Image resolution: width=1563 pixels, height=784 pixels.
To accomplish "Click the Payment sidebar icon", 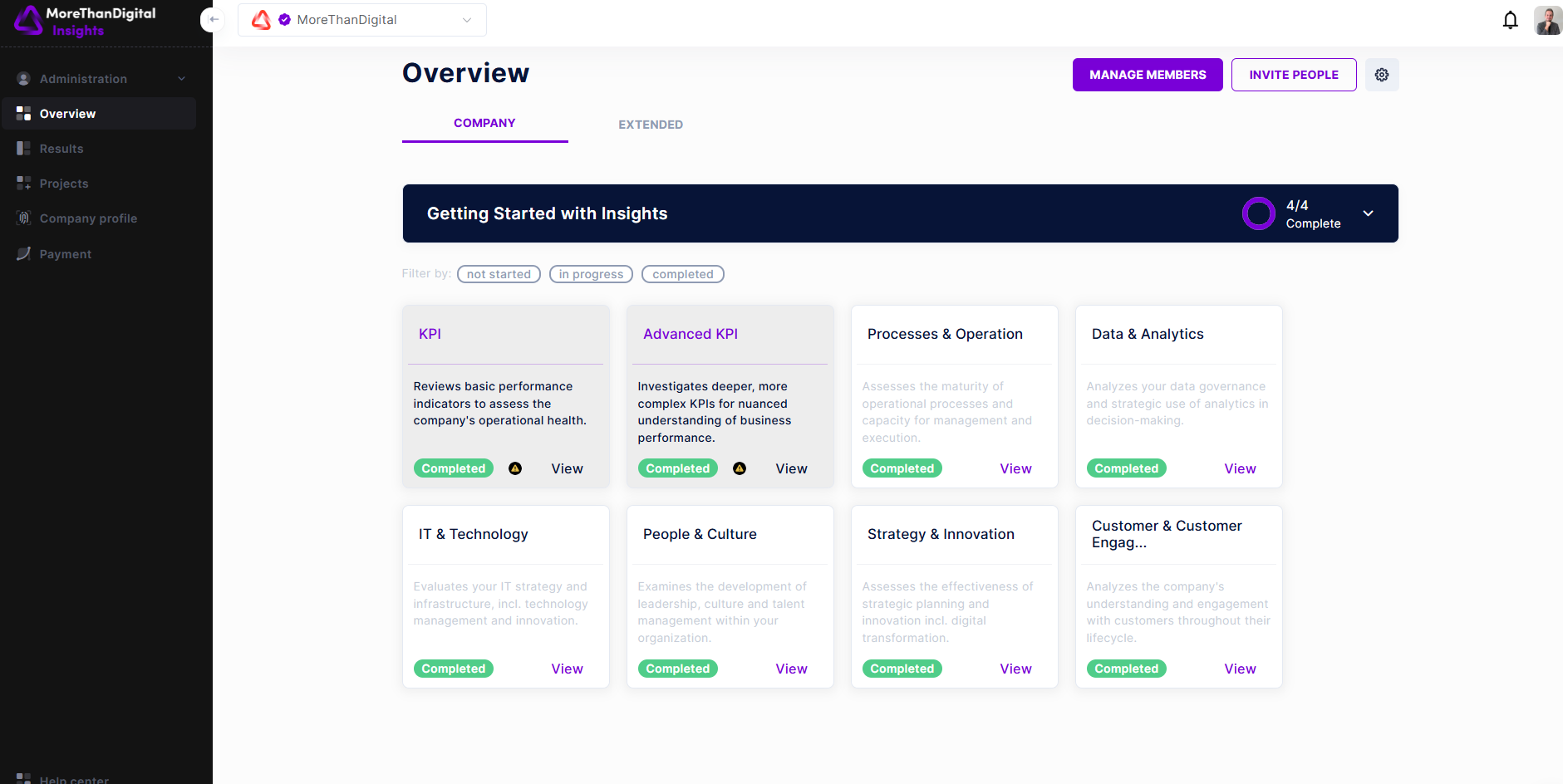I will point(23,254).
